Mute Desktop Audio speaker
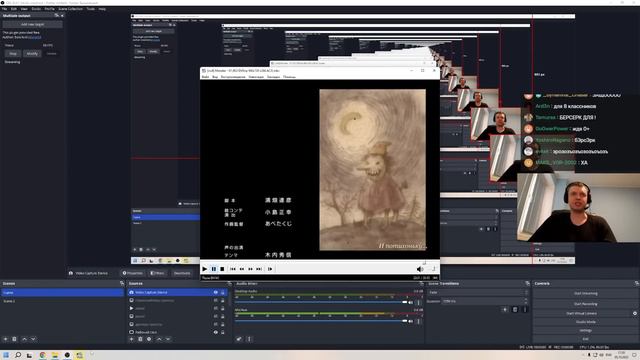The image size is (640, 360). point(411,302)
